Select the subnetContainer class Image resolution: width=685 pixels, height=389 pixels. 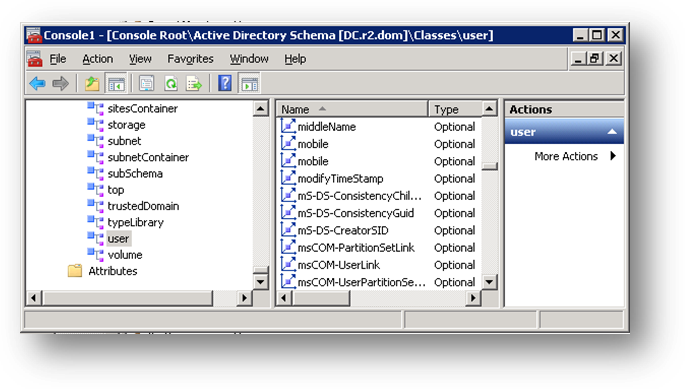tap(148, 157)
